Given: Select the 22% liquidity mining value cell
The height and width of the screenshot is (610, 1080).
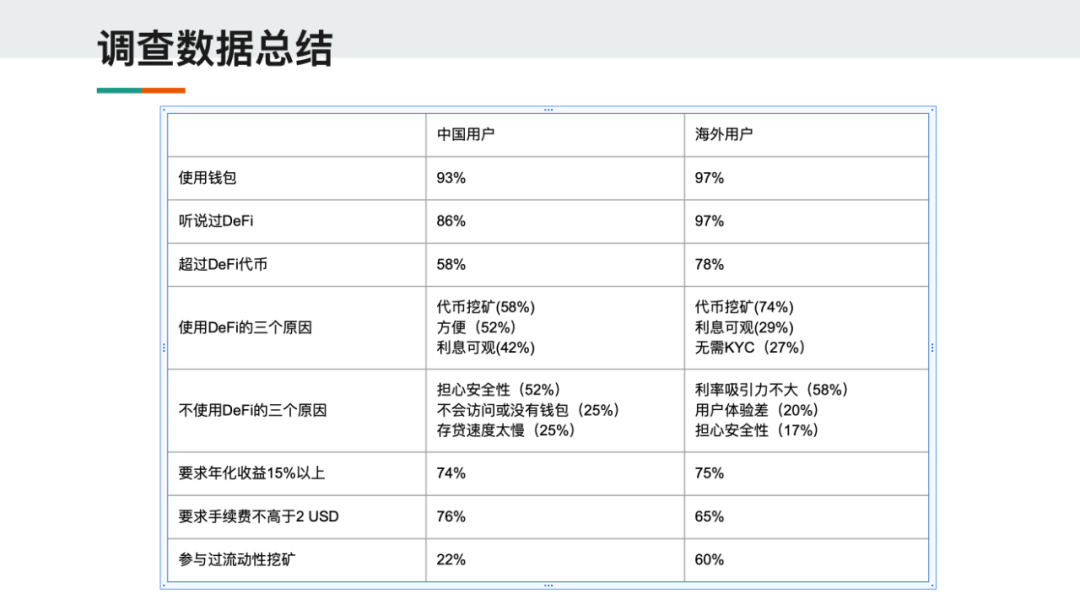Looking at the screenshot, I should 555,560.
